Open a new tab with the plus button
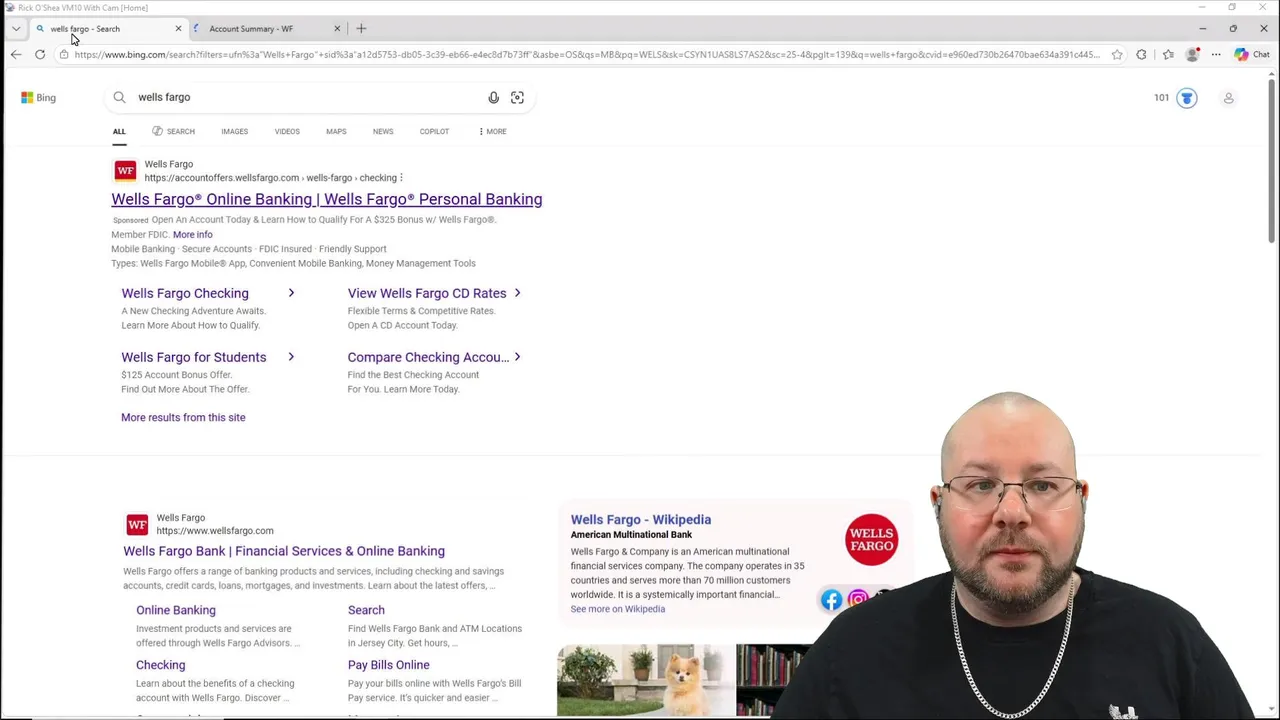Image resolution: width=1280 pixels, height=720 pixels. point(361,29)
